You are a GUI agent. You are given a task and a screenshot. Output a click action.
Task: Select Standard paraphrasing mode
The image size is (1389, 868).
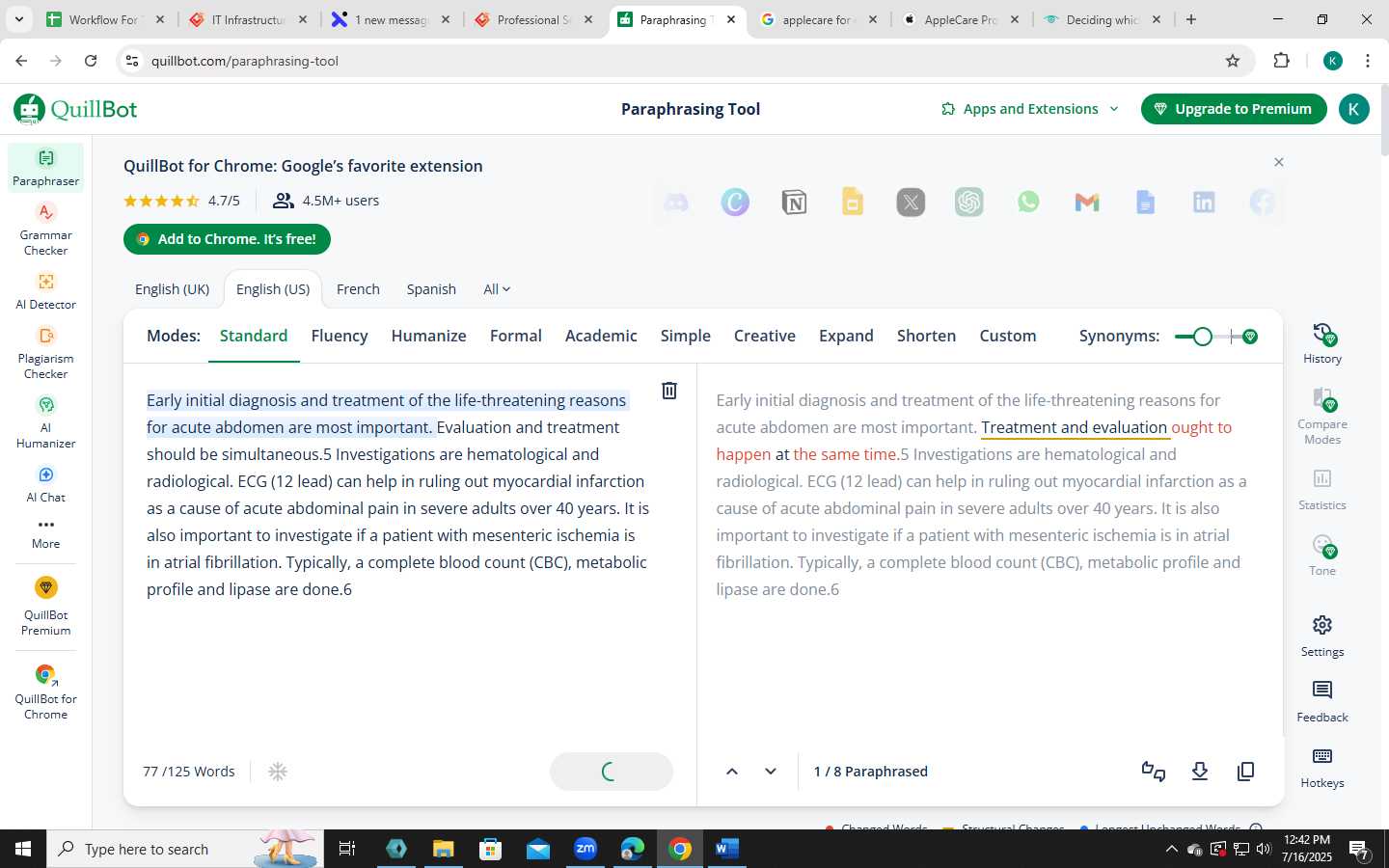coord(254,336)
